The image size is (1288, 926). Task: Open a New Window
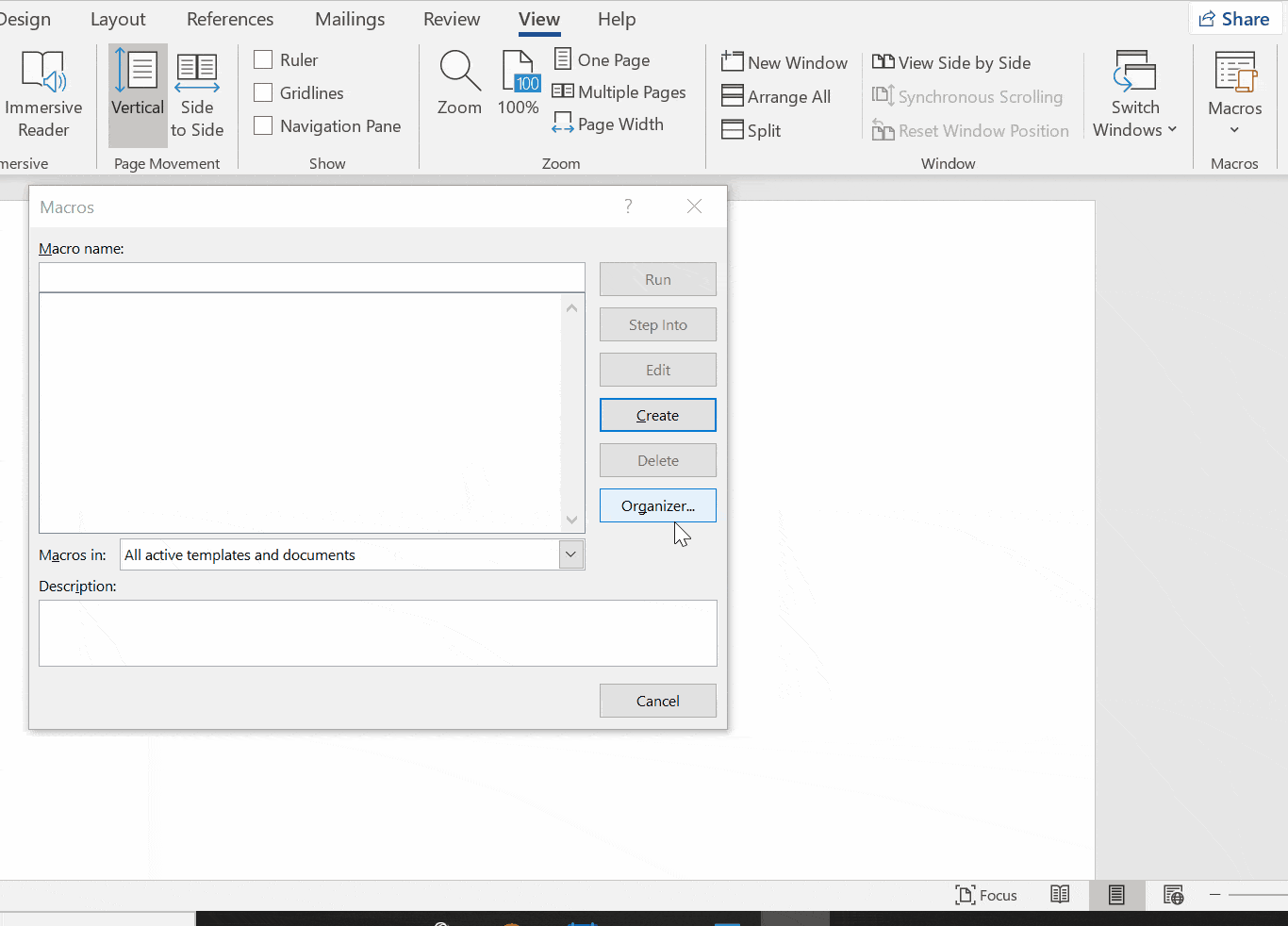click(784, 61)
